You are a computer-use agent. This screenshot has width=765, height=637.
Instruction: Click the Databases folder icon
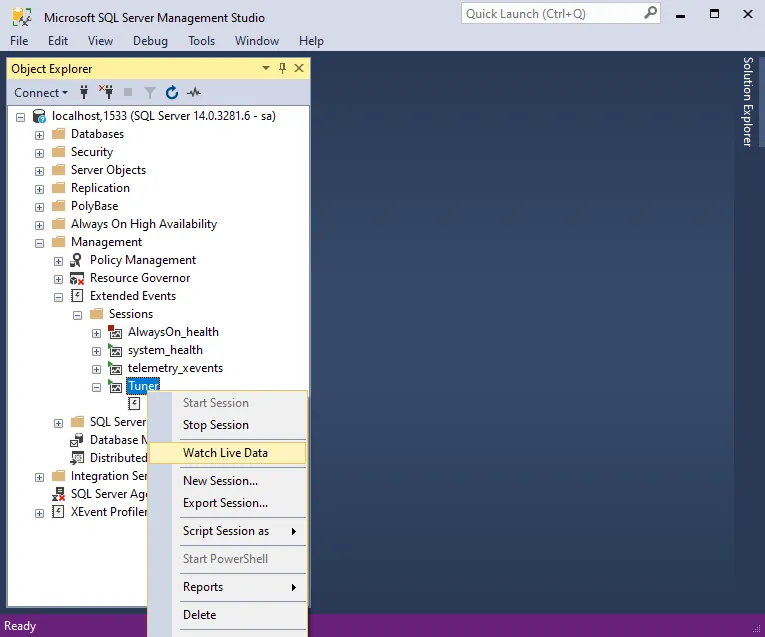[59, 134]
